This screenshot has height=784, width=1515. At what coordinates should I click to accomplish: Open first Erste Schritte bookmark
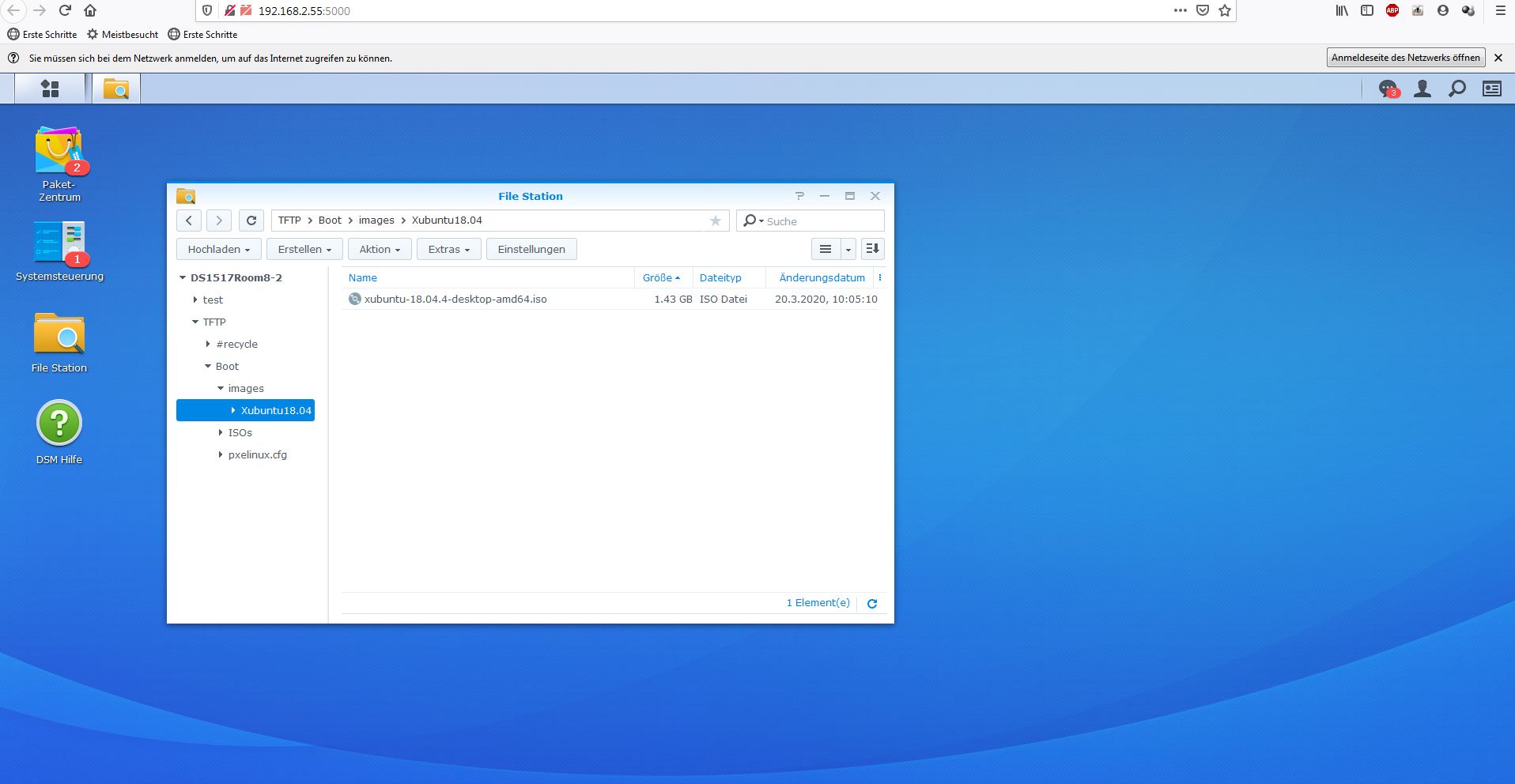[43, 35]
